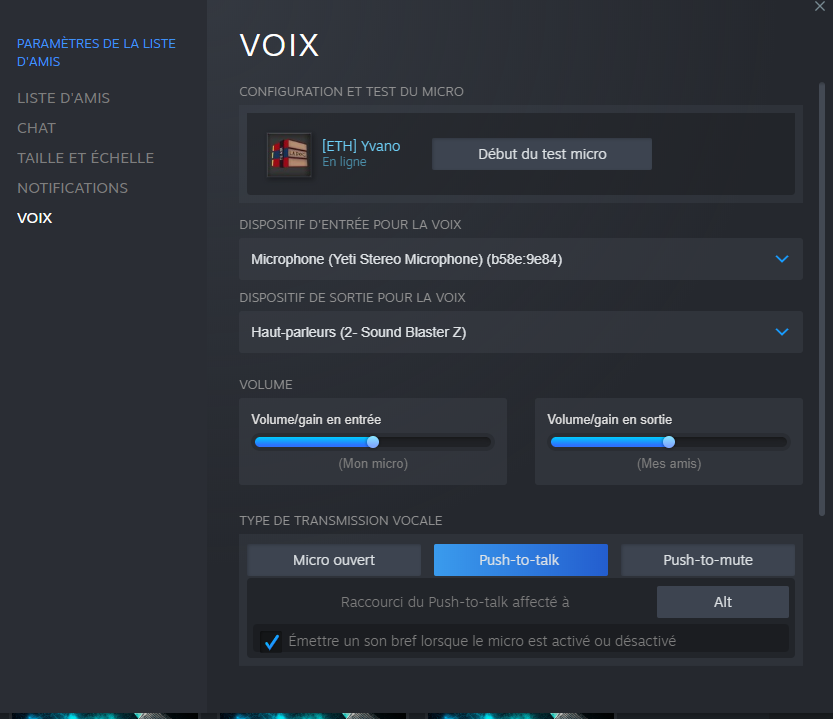
Task: Select Push-to-mute transmission mode
Action: click(x=708, y=560)
